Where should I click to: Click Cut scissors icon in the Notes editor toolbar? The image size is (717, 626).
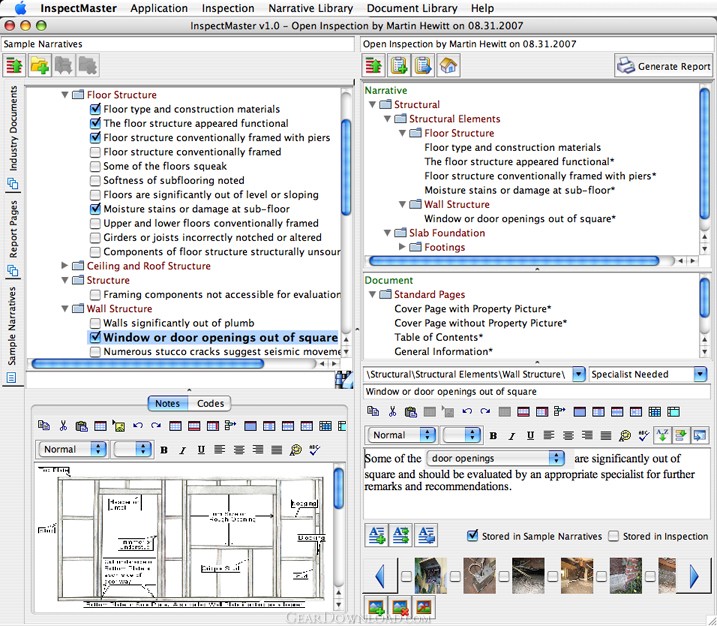(63, 426)
